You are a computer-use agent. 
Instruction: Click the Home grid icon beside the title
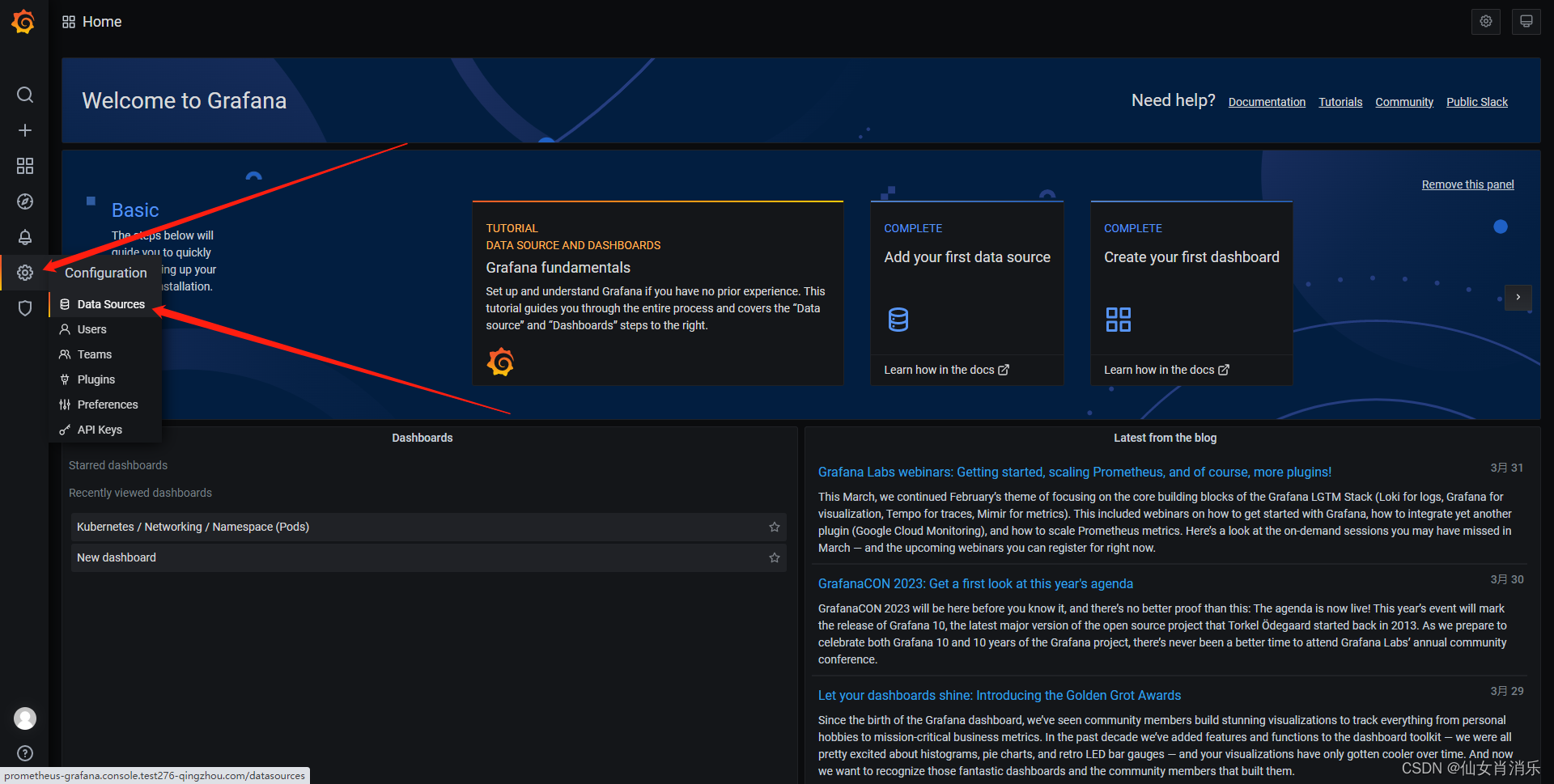point(69,22)
